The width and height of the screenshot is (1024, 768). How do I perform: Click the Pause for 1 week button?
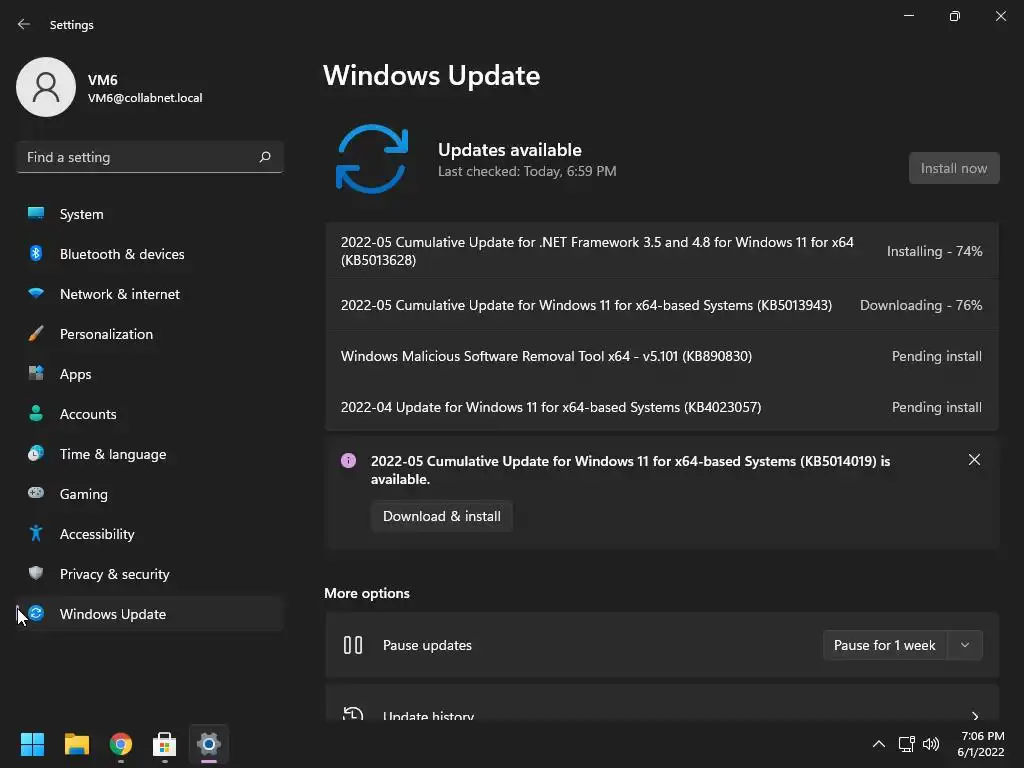coord(884,645)
